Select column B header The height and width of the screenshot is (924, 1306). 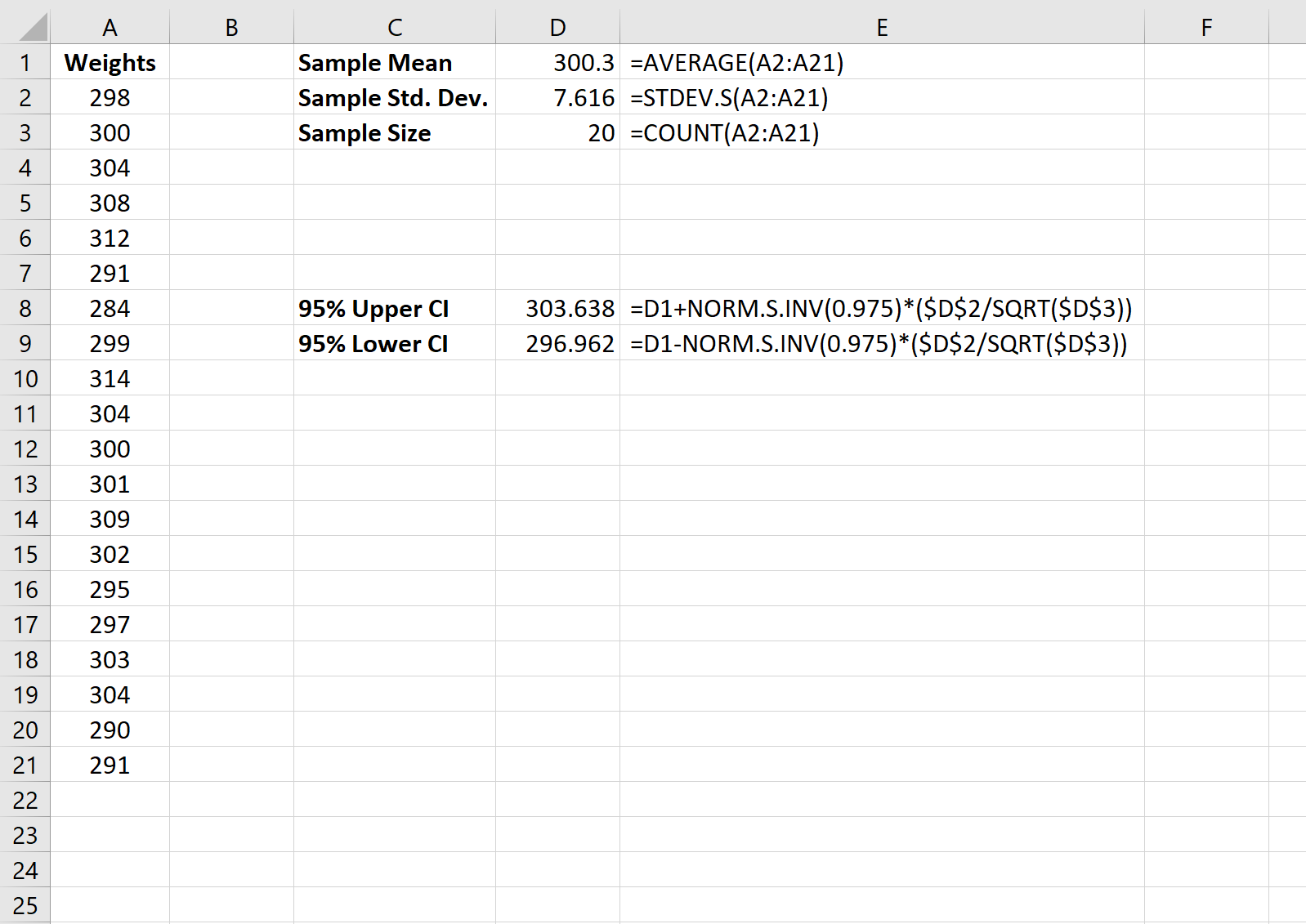click(231, 27)
